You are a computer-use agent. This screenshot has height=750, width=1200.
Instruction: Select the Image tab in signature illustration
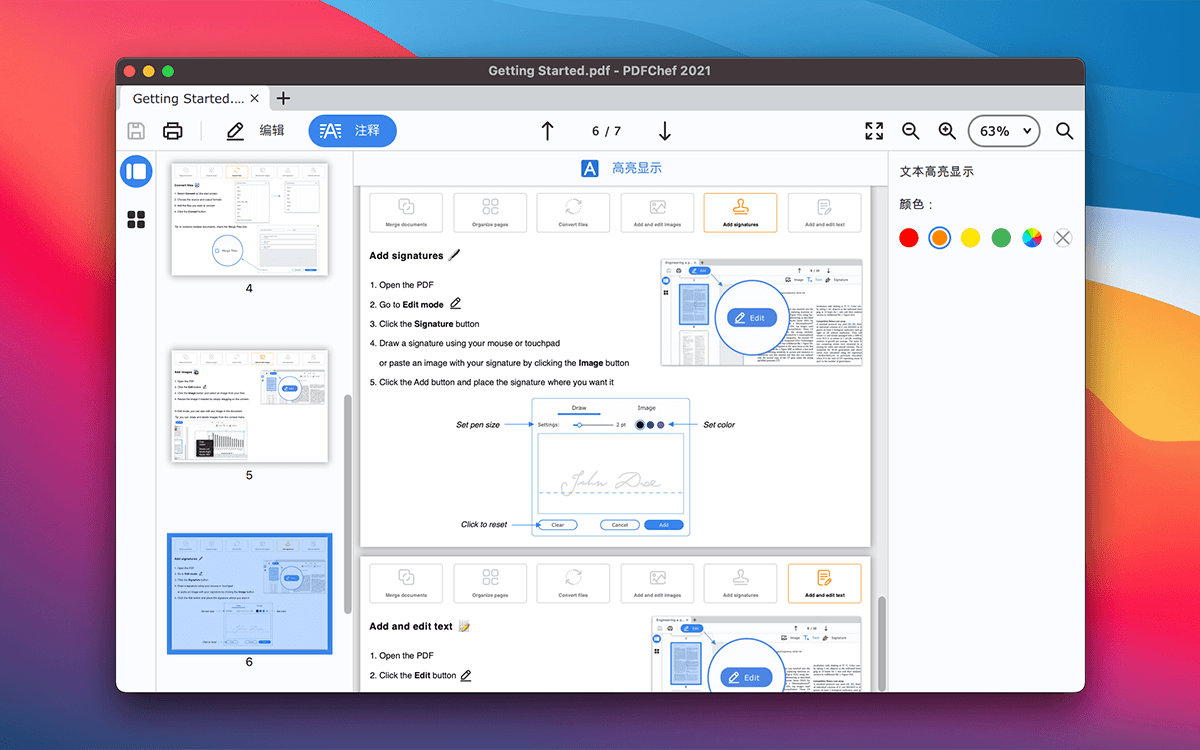pyautogui.click(x=647, y=408)
